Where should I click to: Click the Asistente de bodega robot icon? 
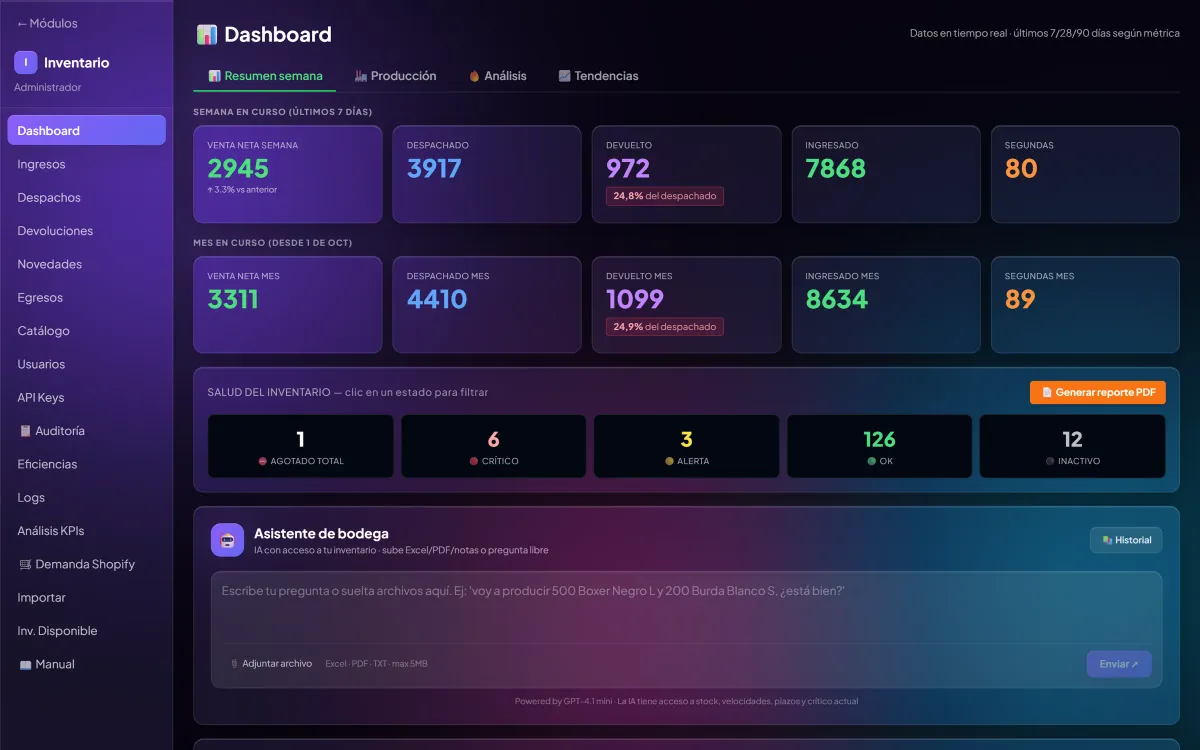tap(227, 540)
